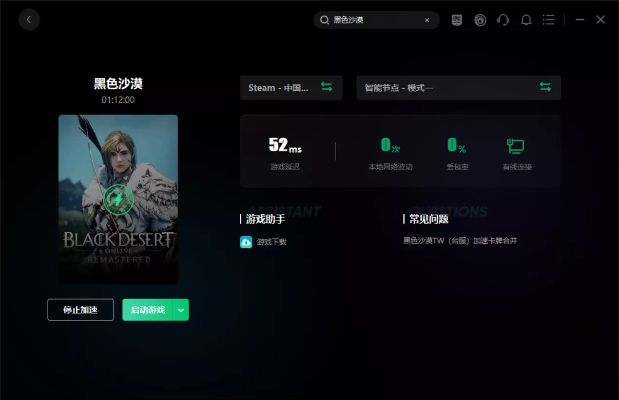Close the accelerator window

click(x=600, y=19)
